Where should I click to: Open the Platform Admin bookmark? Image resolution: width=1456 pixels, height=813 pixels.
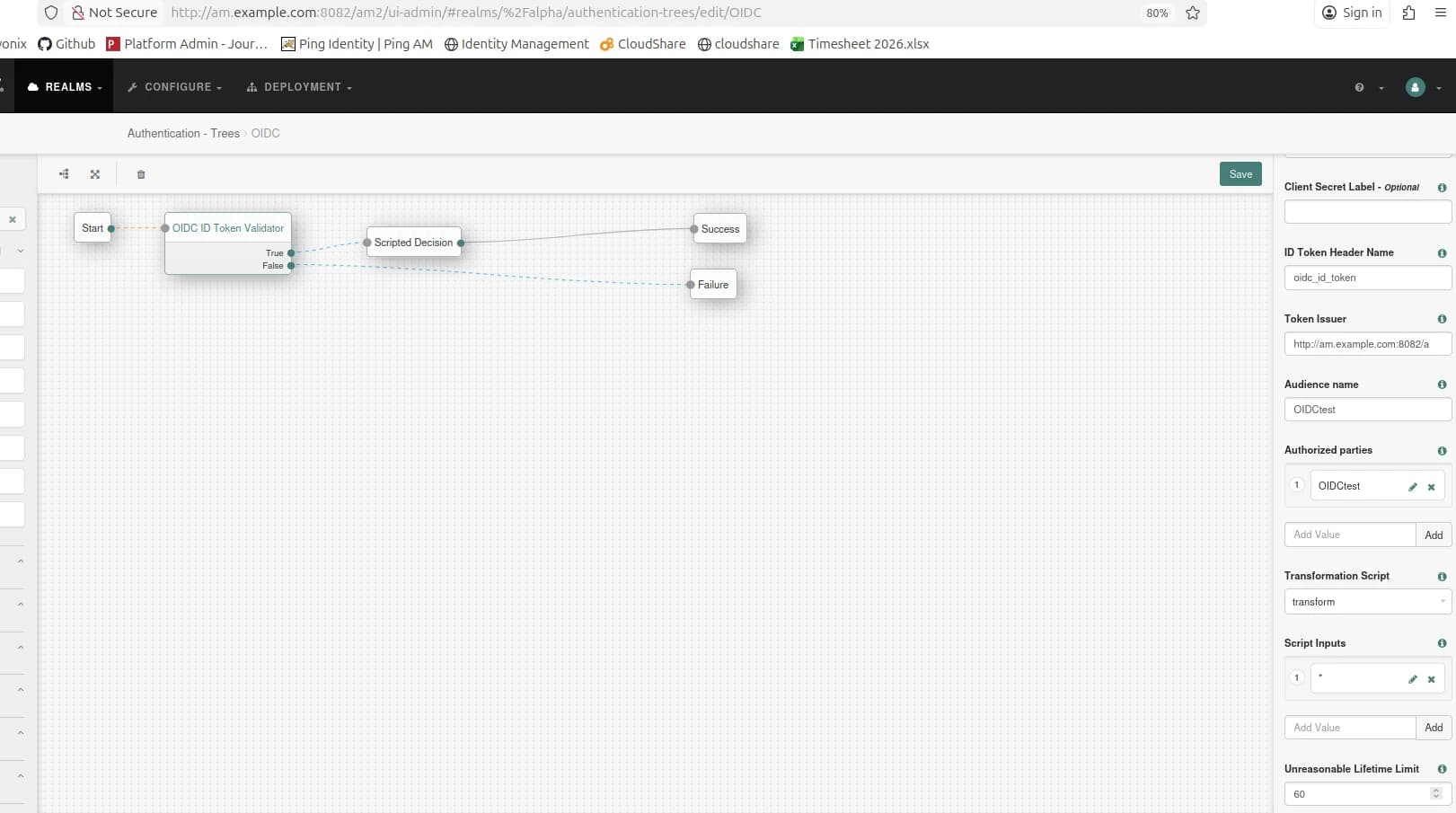187,44
